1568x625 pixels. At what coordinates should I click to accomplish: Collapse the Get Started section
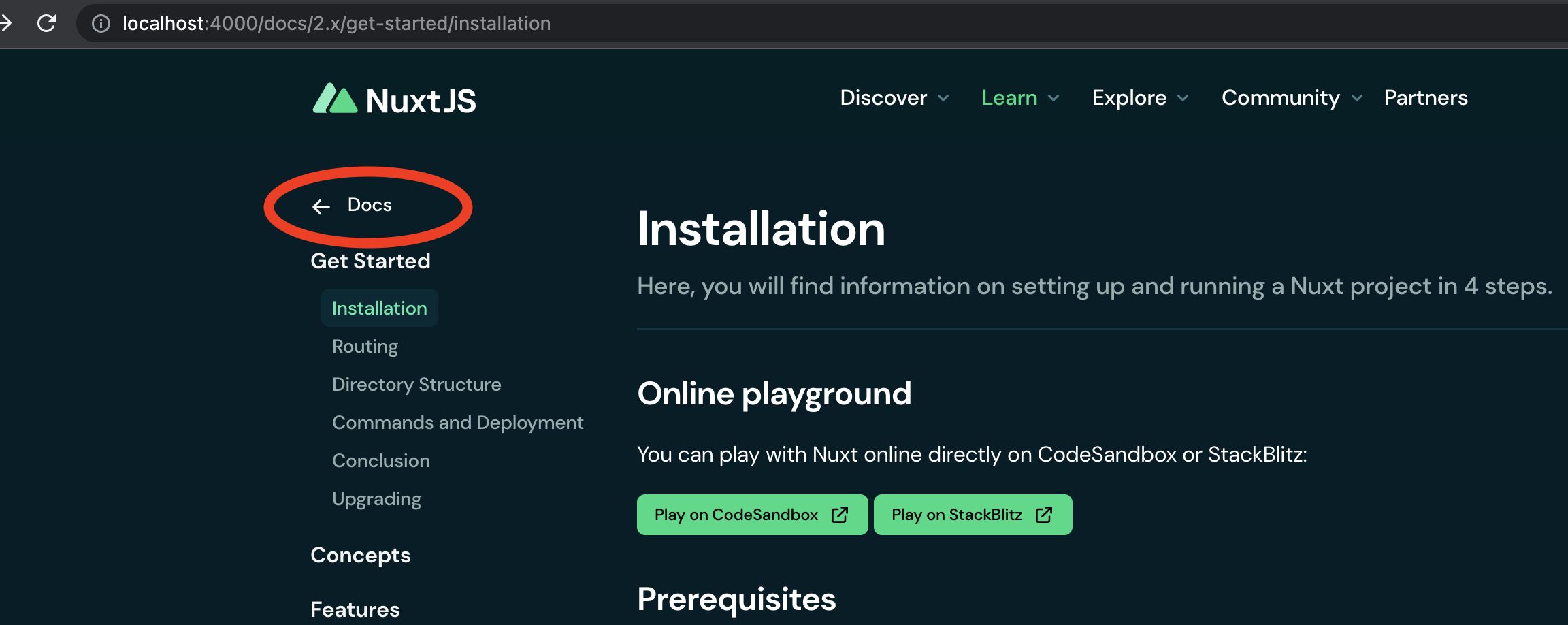pyautogui.click(x=370, y=261)
